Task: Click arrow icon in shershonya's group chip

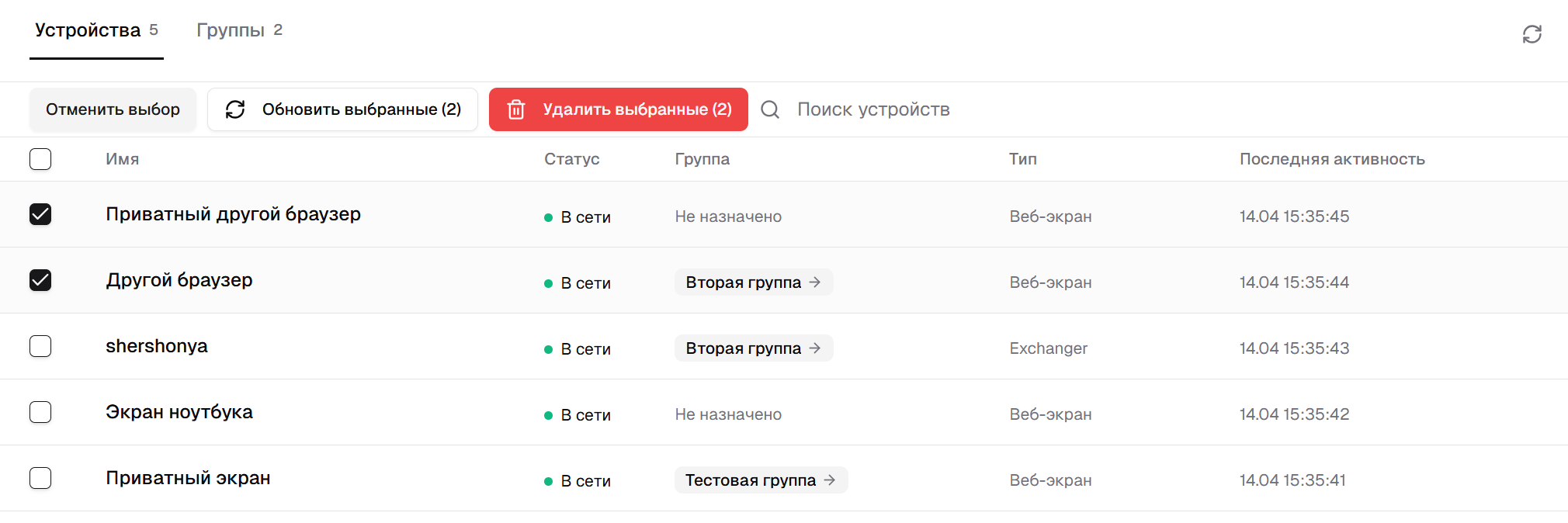Action: point(814,348)
